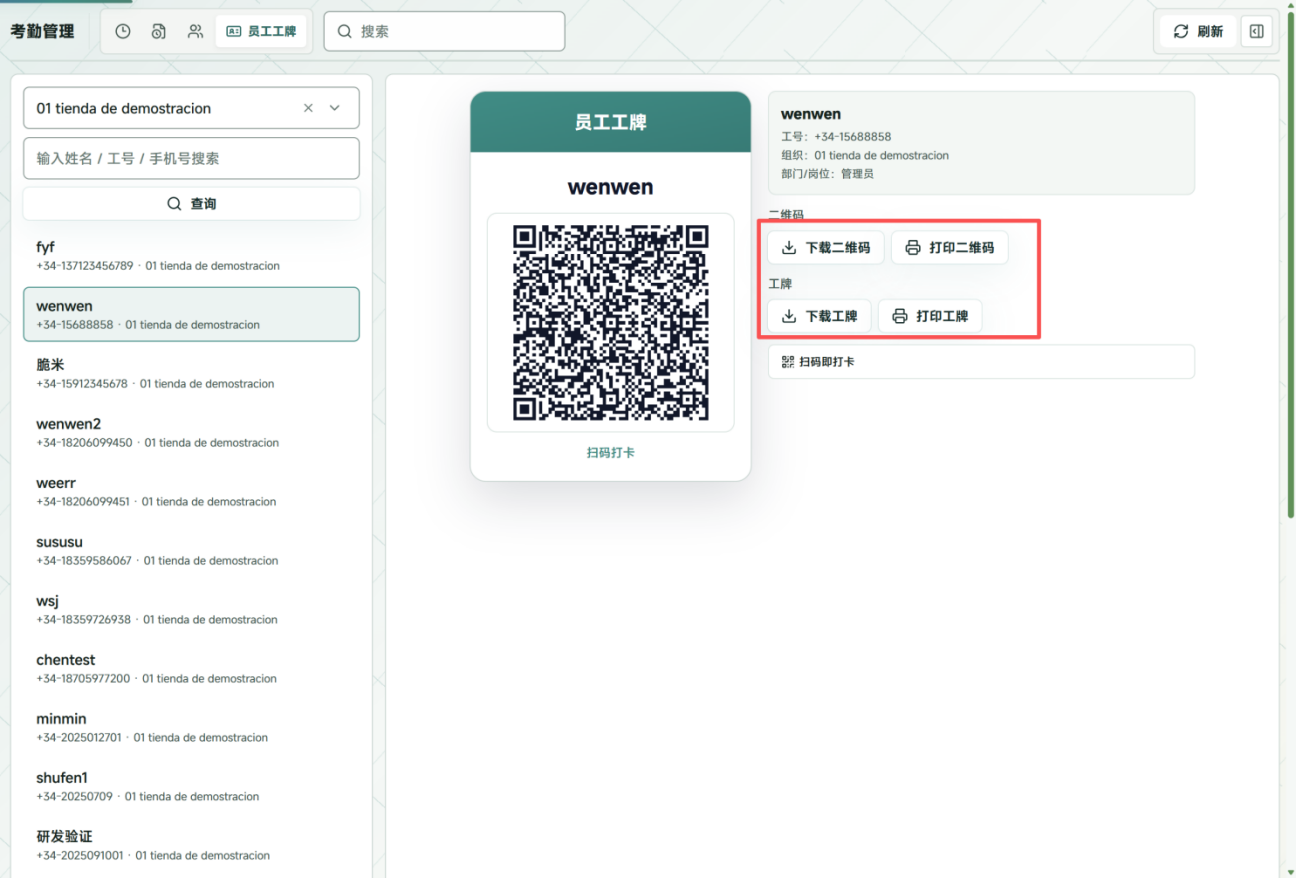This screenshot has height=878, width=1297.
Task: Open the document-with-clock records tab icon
Action: tap(159, 31)
